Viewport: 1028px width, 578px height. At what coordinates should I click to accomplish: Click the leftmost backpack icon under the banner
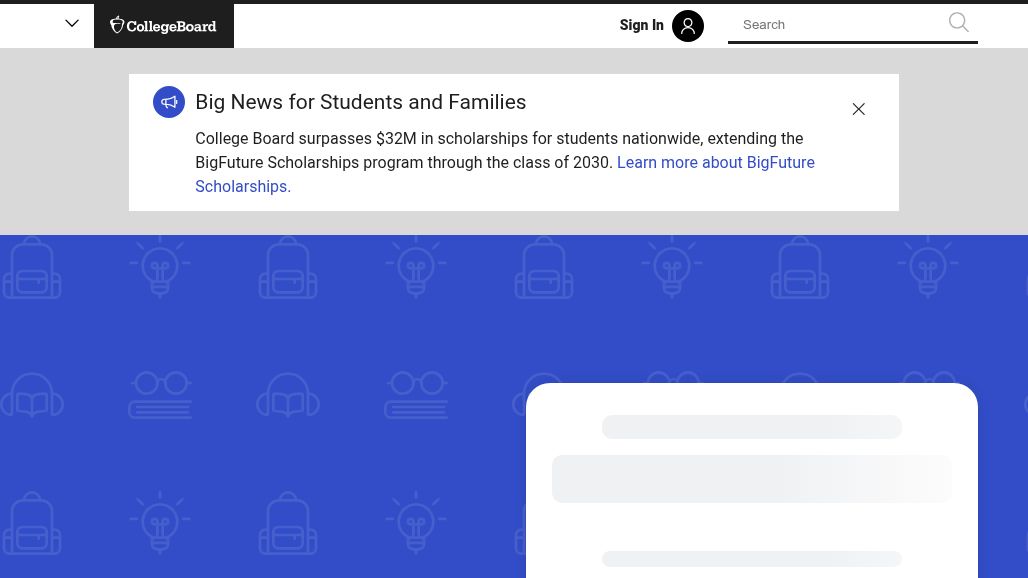pos(32,267)
